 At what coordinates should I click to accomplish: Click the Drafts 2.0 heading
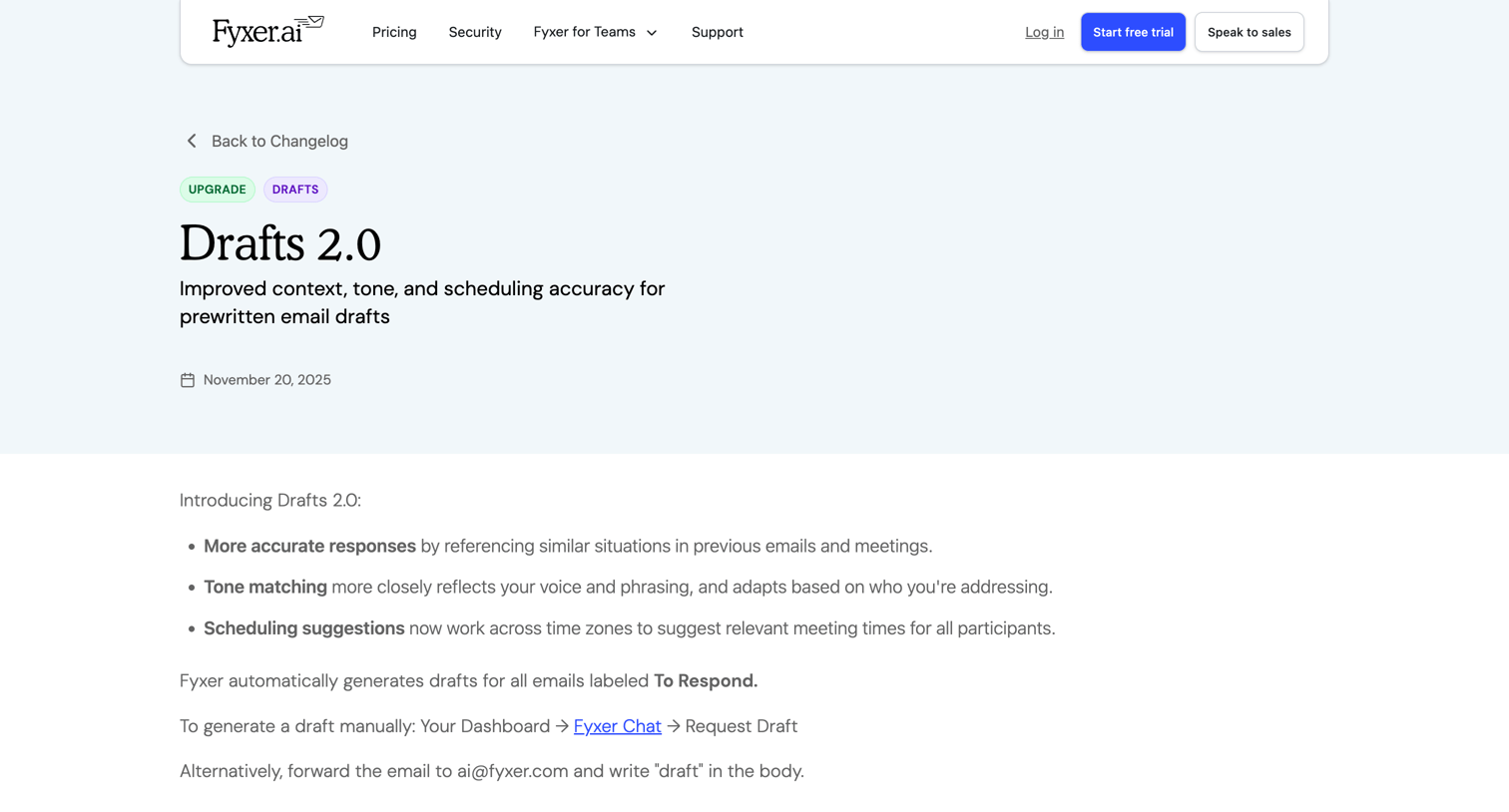pyautogui.click(x=280, y=243)
